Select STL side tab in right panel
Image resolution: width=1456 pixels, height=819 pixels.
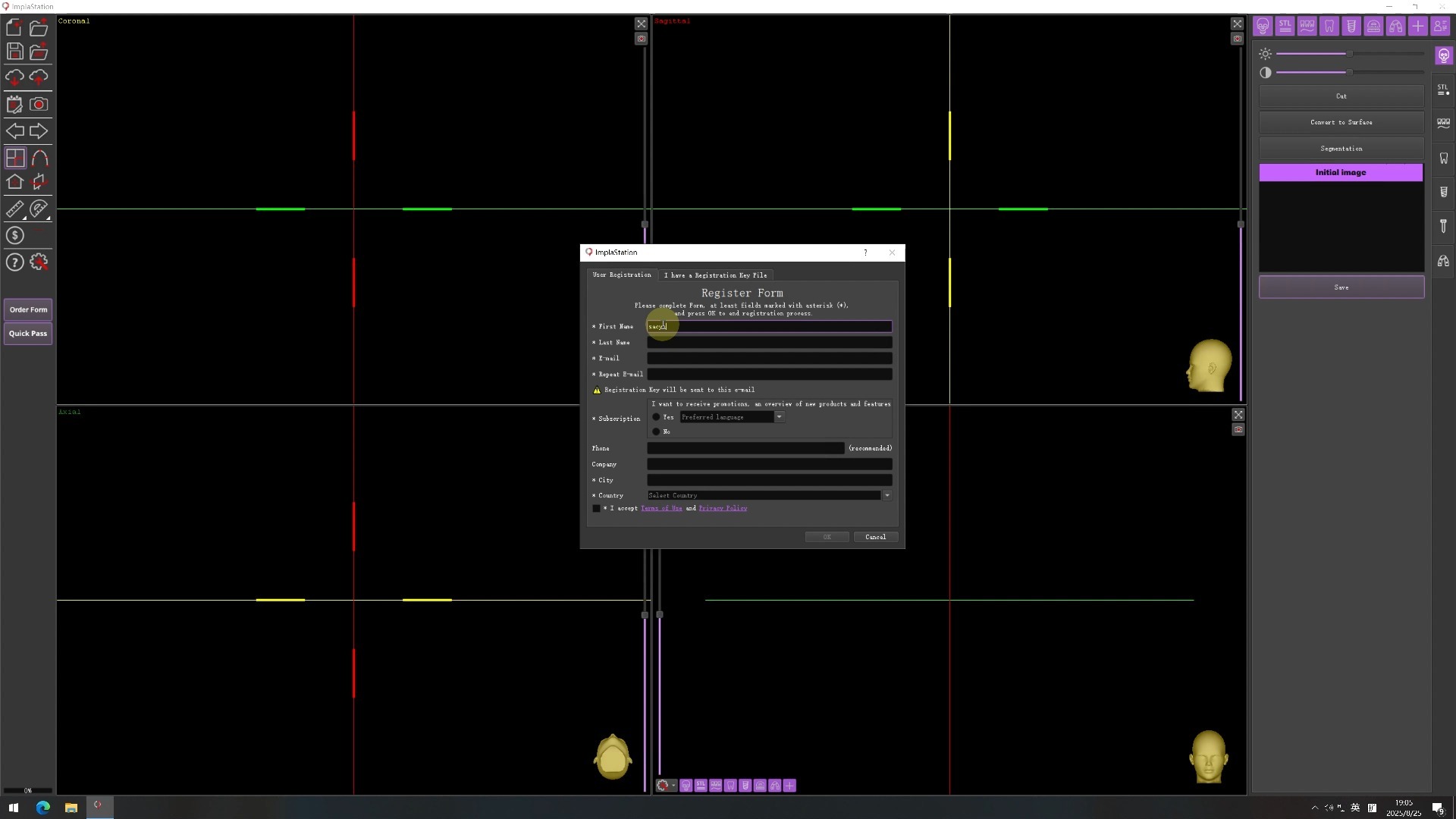coord(1443,89)
